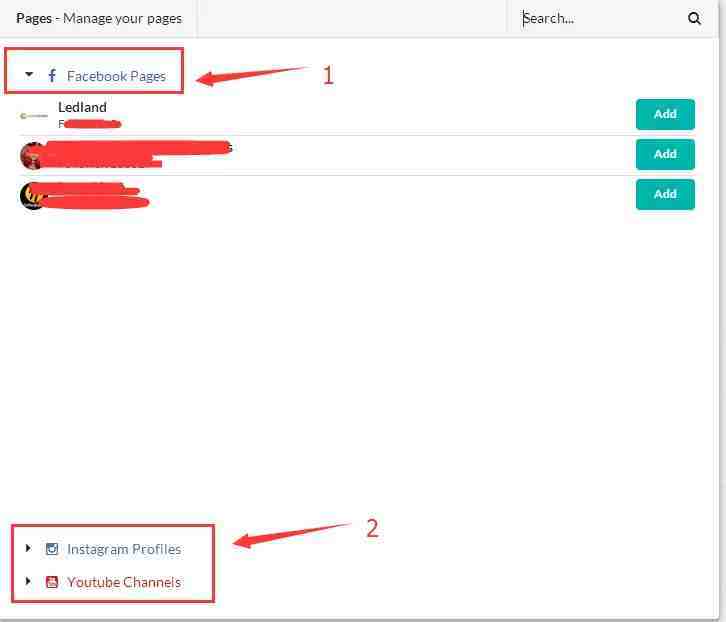726x622 pixels.
Task: Open the Youtube Channels section label
Action: (124, 582)
